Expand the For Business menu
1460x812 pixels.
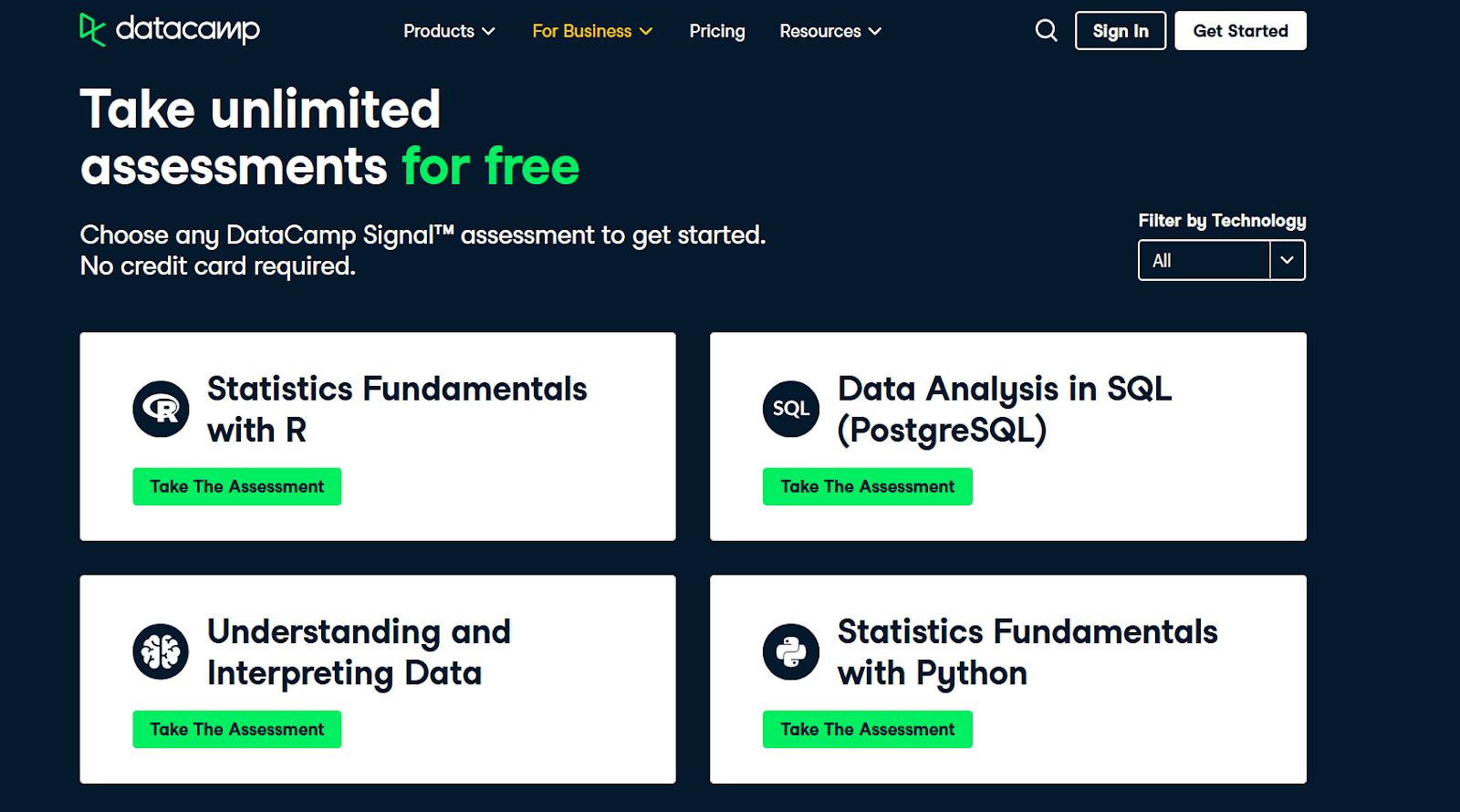(592, 31)
